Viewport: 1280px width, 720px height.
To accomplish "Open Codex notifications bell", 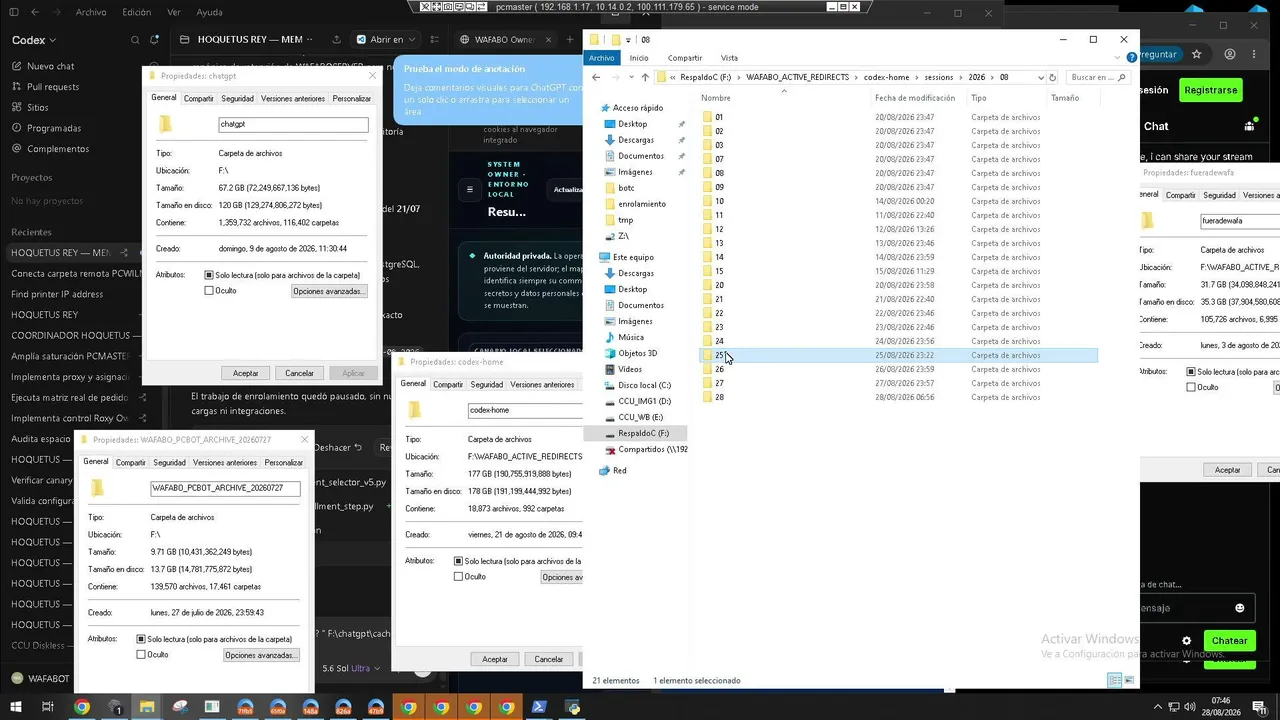I will point(155,40).
